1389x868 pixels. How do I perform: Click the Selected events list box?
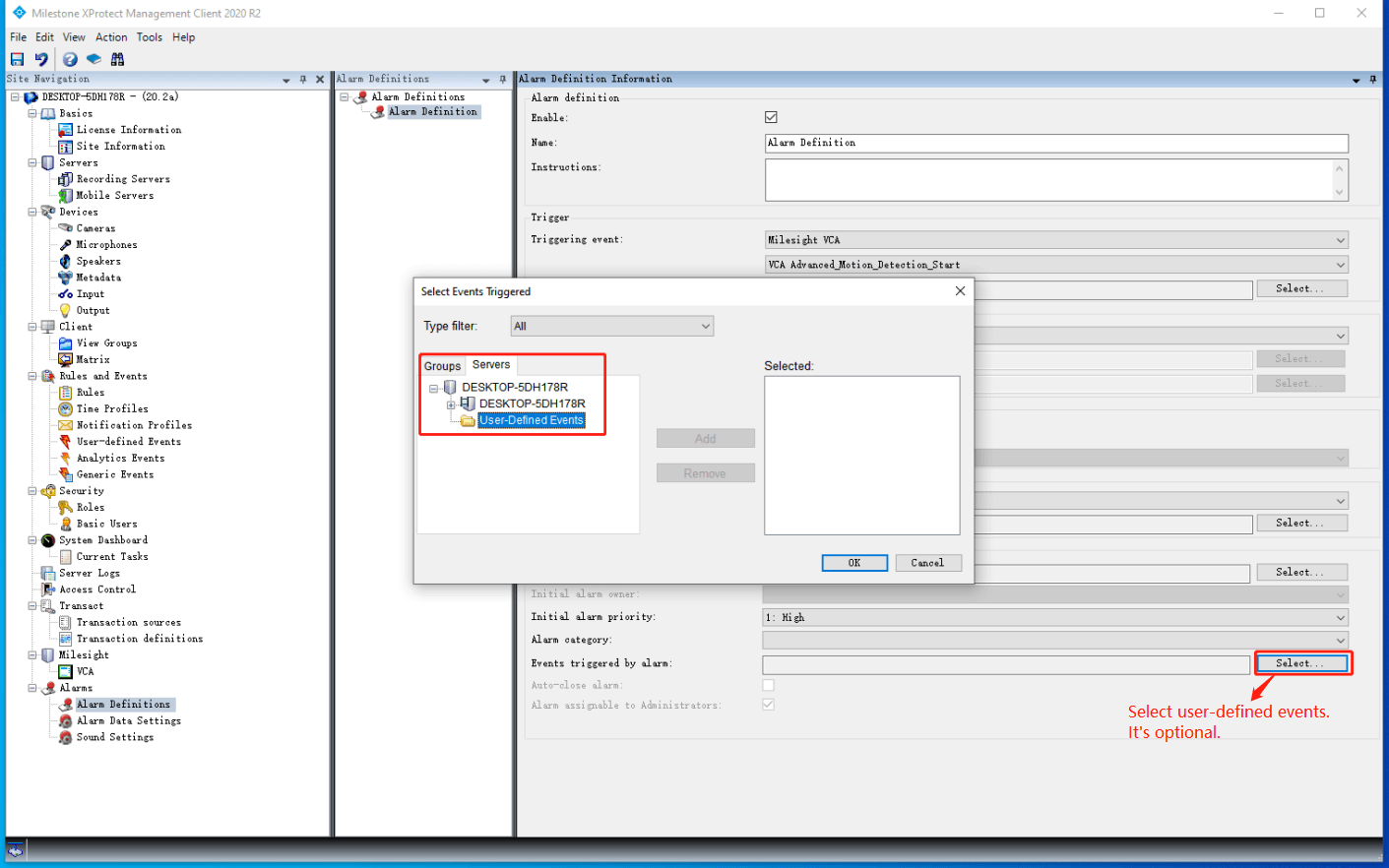(x=861, y=456)
